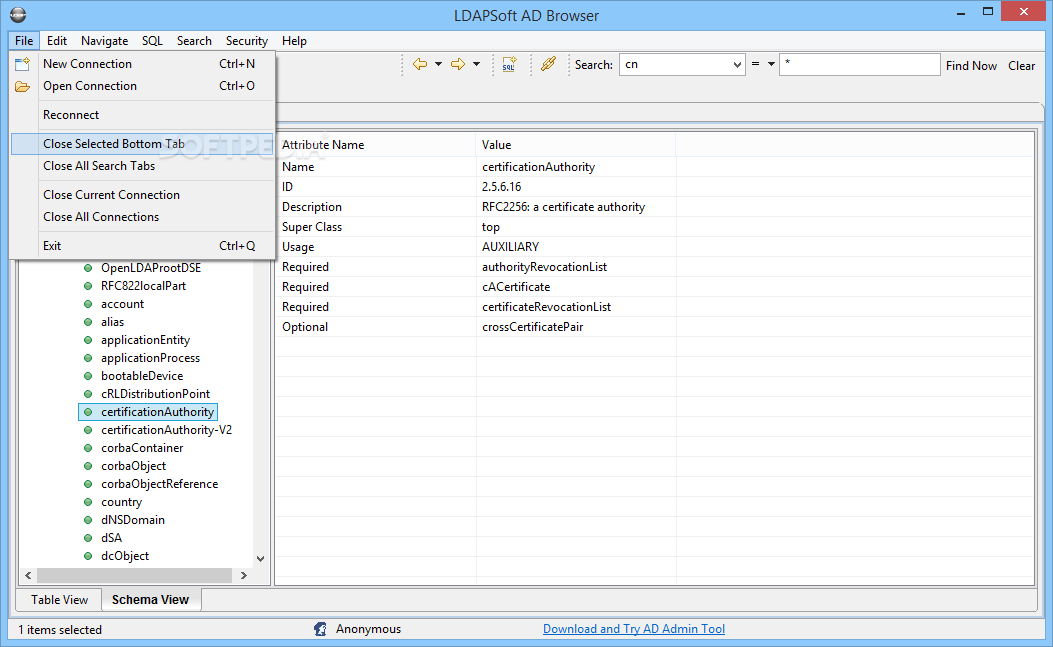Select alias in schema tree
The height and width of the screenshot is (647, 1053).
tap(112, 322)
